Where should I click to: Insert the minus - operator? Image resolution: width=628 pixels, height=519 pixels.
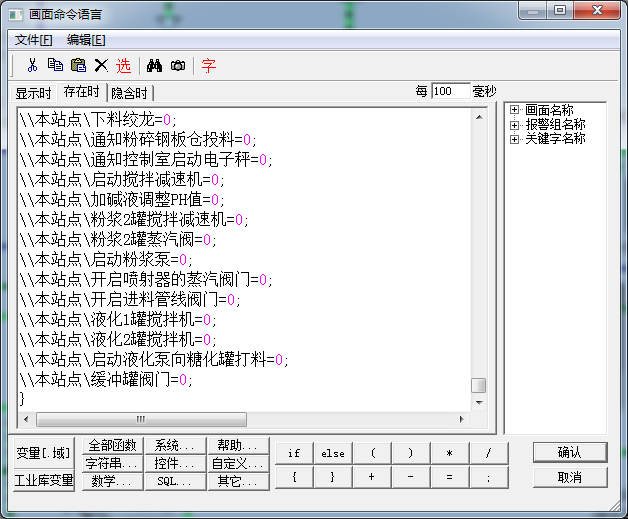(411, 477)
